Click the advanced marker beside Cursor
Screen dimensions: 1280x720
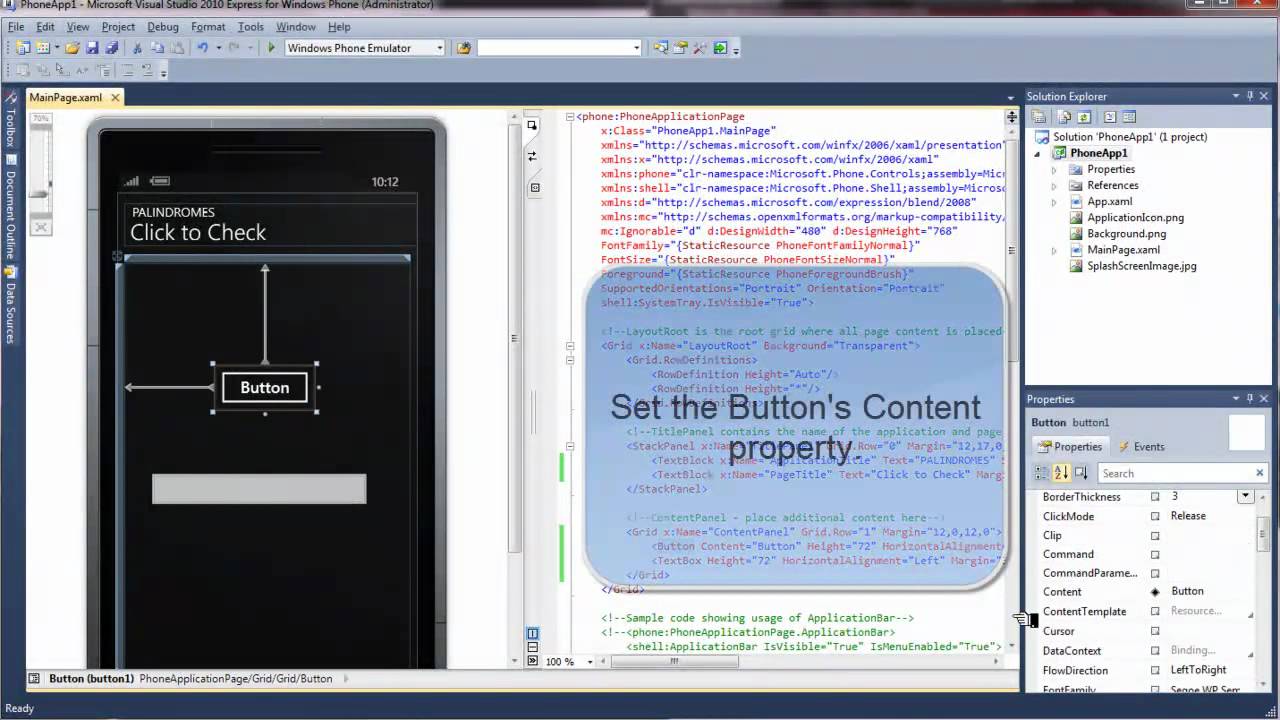(1155, 631)
